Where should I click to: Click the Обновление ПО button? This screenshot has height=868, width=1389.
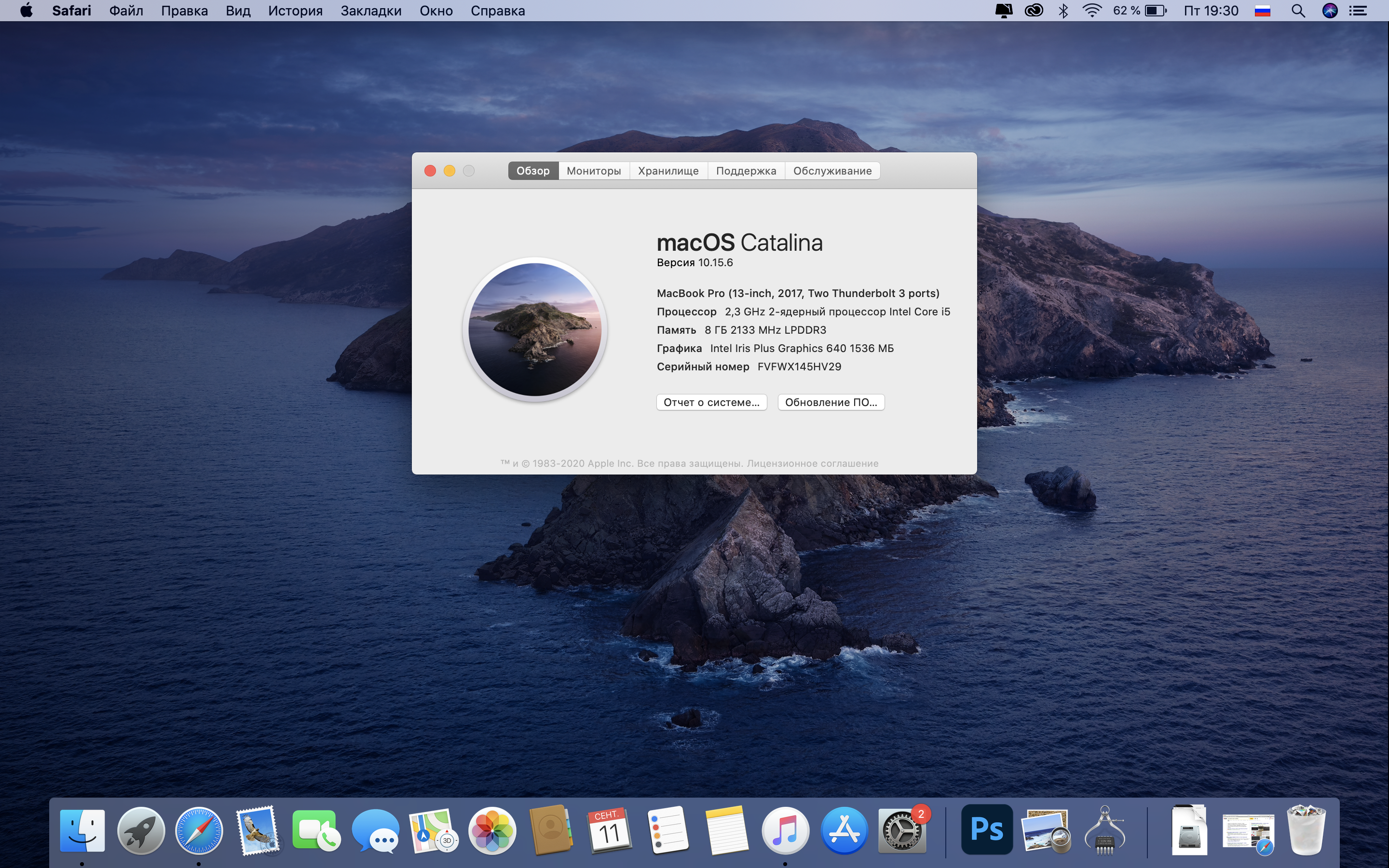click(x=831, y=403)
